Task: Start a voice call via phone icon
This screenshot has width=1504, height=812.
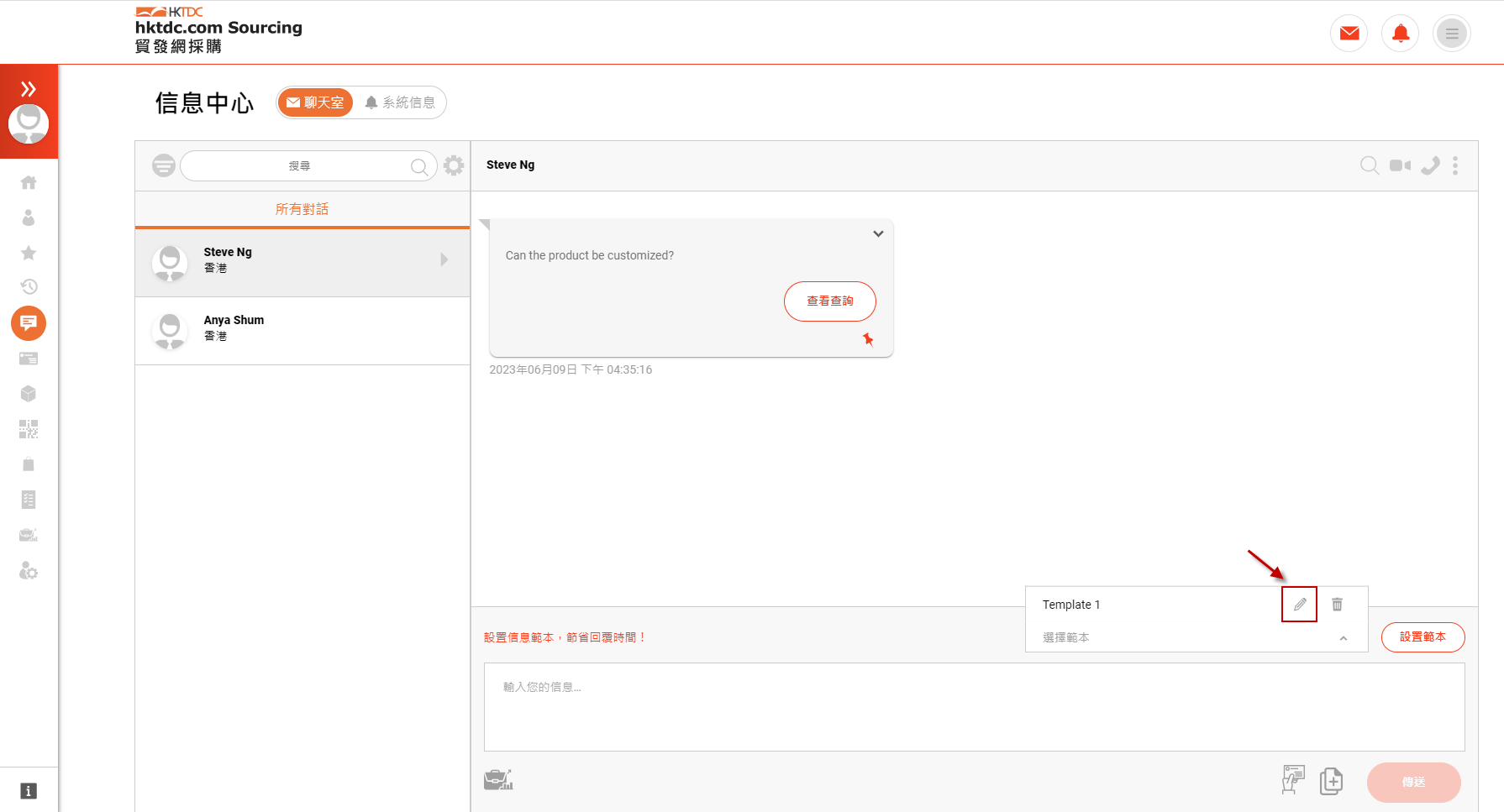Action: tap(1430, 165)
